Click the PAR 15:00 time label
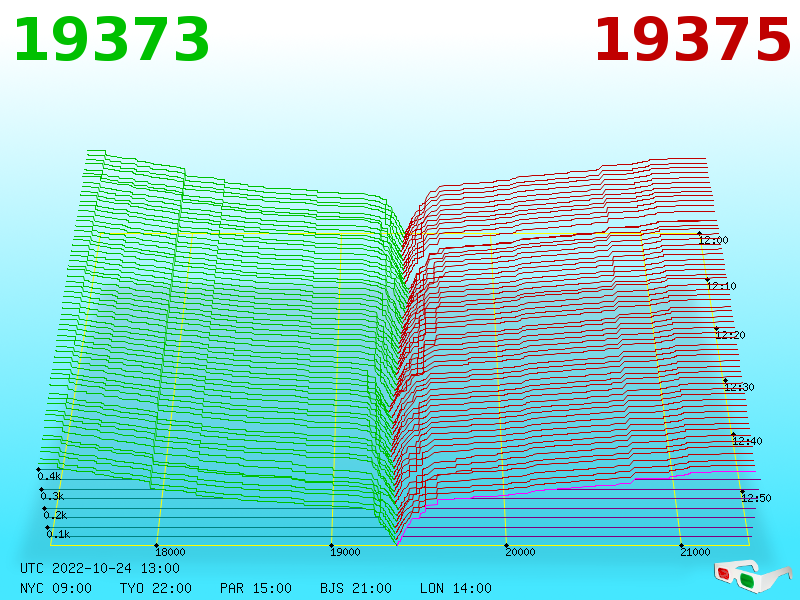800x600 pixels. click(256, 588)
